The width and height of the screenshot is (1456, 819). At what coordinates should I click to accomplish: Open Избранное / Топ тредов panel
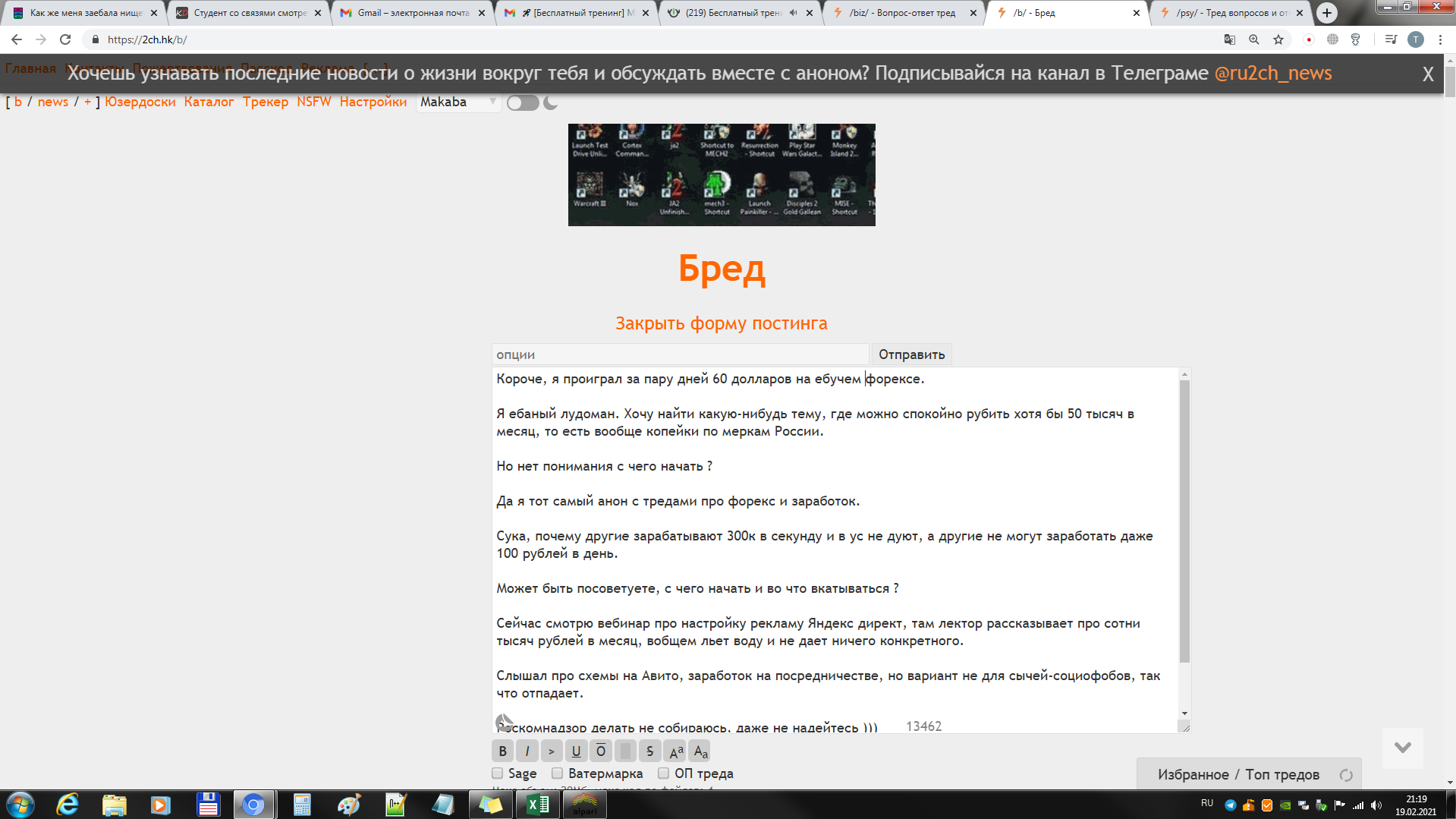click(x=1238, y=774)
